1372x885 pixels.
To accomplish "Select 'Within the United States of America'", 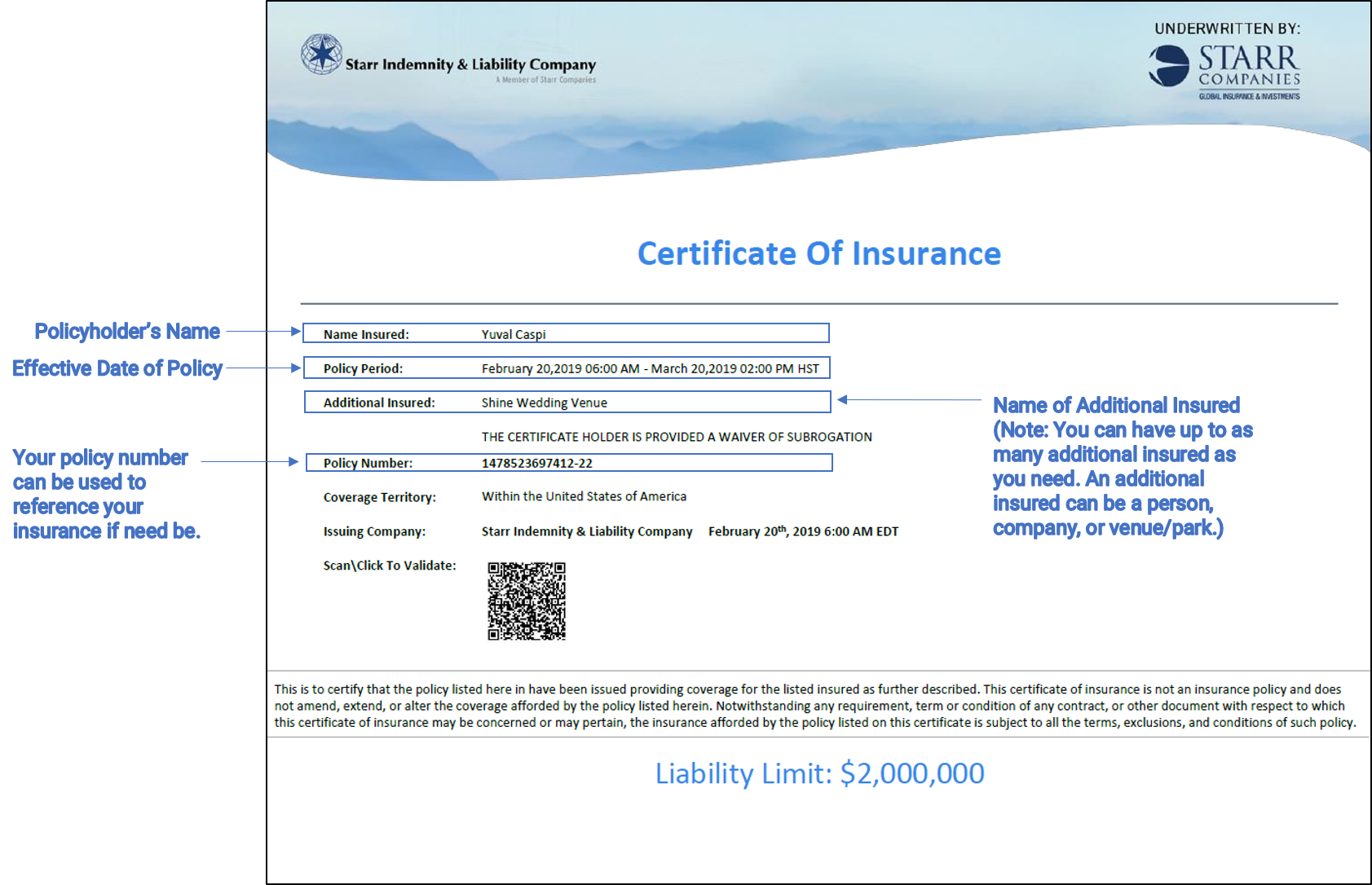I will pos(584,496).
